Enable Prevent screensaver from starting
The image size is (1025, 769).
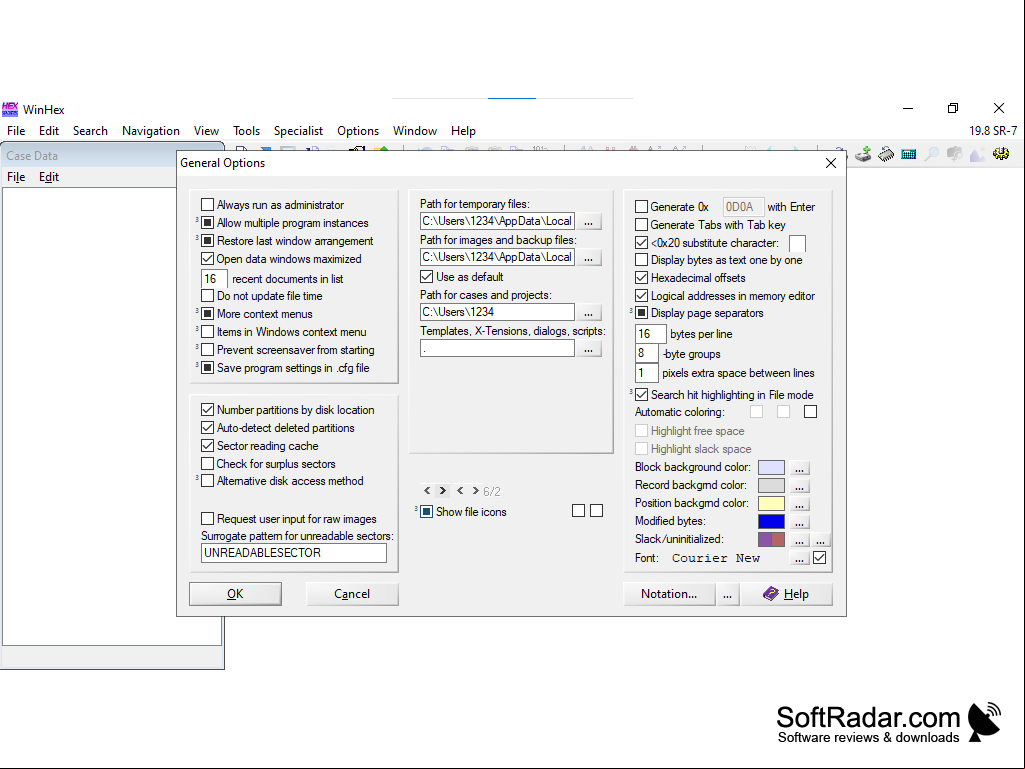click(x=207, y=350)
